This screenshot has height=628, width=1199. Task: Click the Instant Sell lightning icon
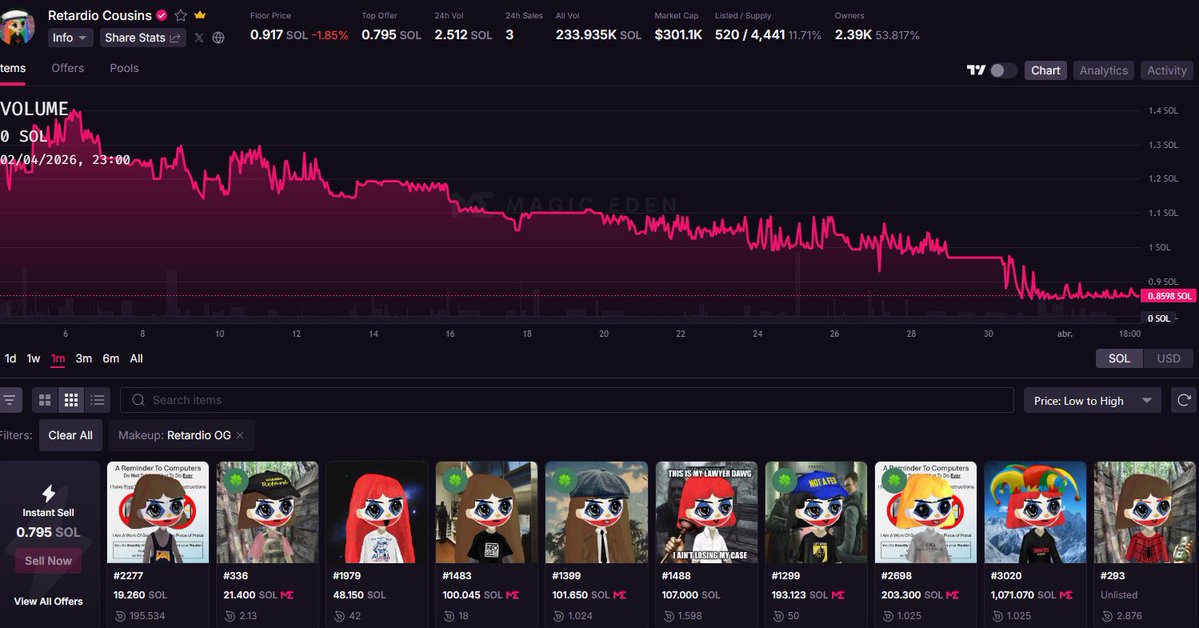click(48, 493)
